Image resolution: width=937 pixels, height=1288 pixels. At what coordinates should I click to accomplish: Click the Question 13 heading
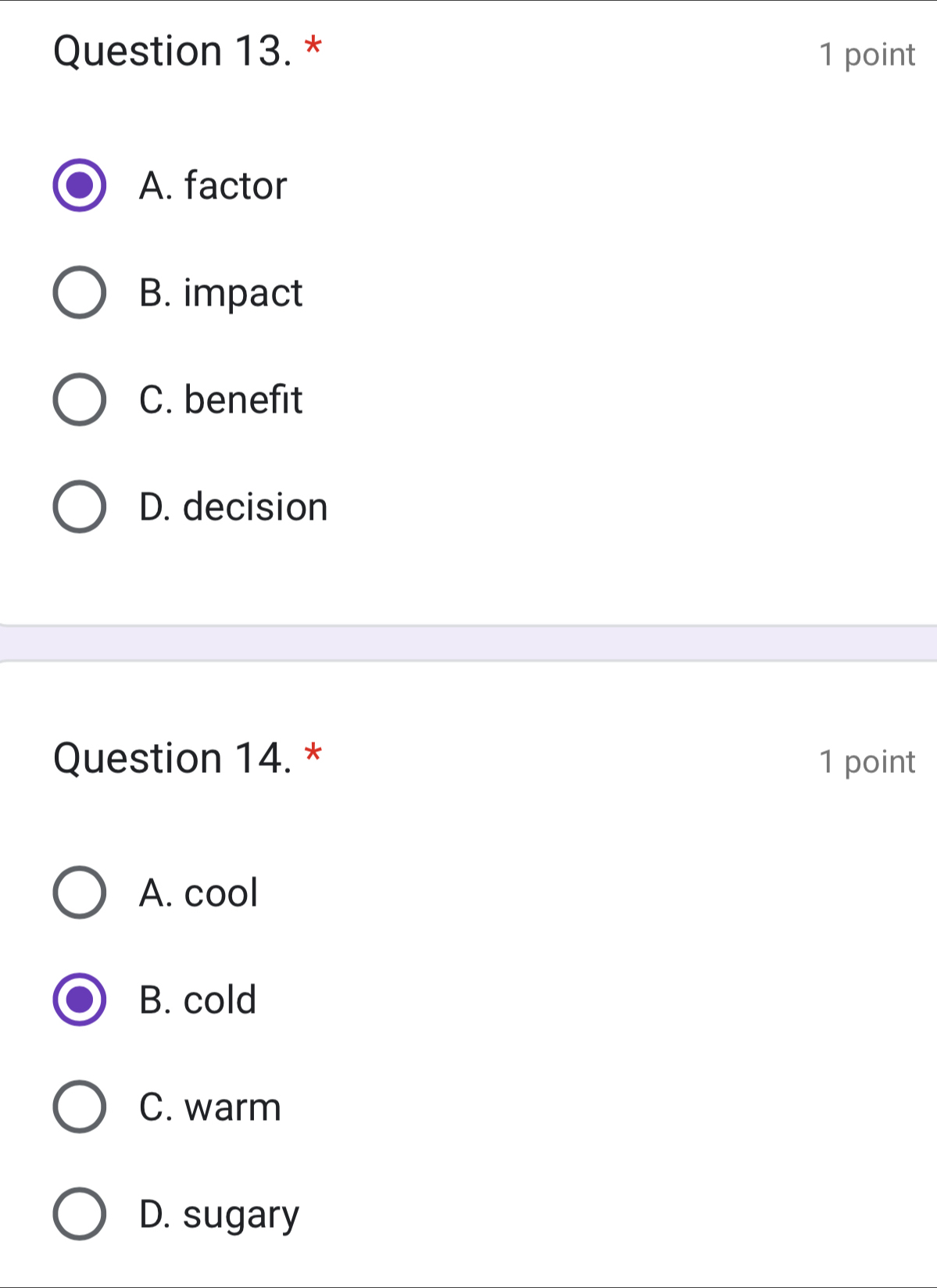[171, 52]
